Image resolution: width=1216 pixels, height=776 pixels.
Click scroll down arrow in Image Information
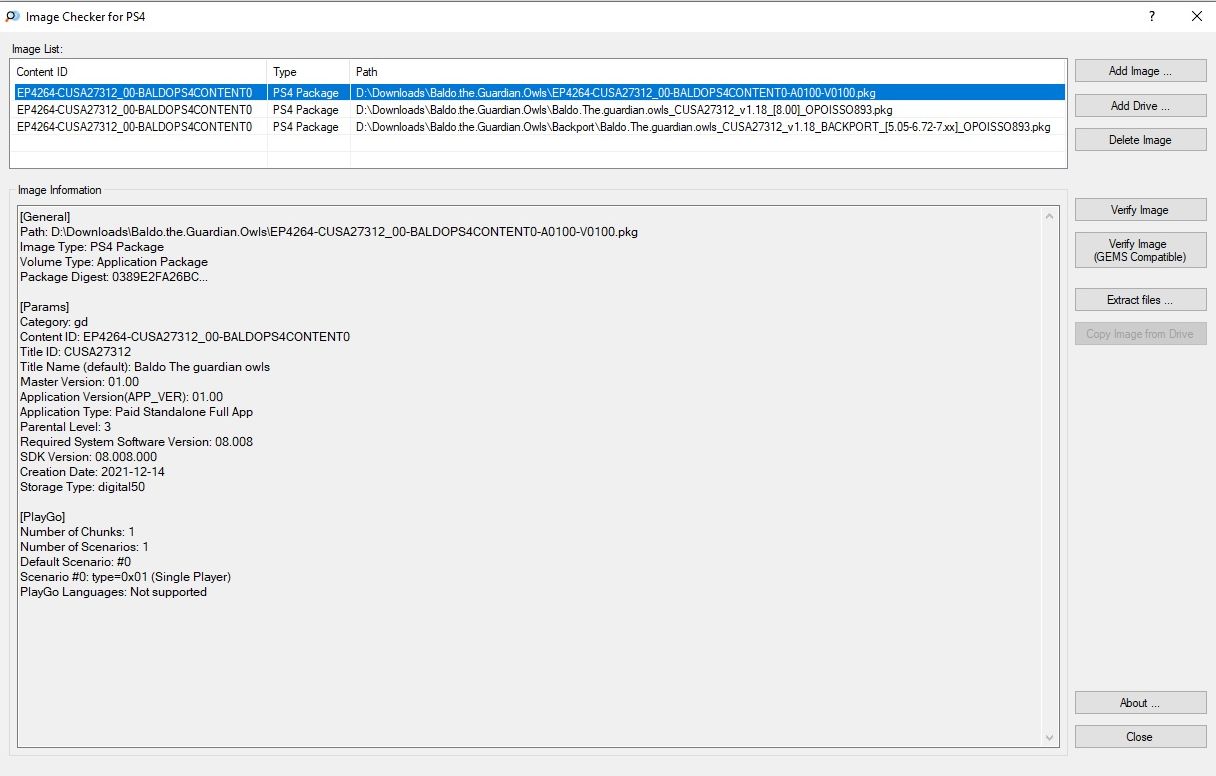coord(1050,738)
